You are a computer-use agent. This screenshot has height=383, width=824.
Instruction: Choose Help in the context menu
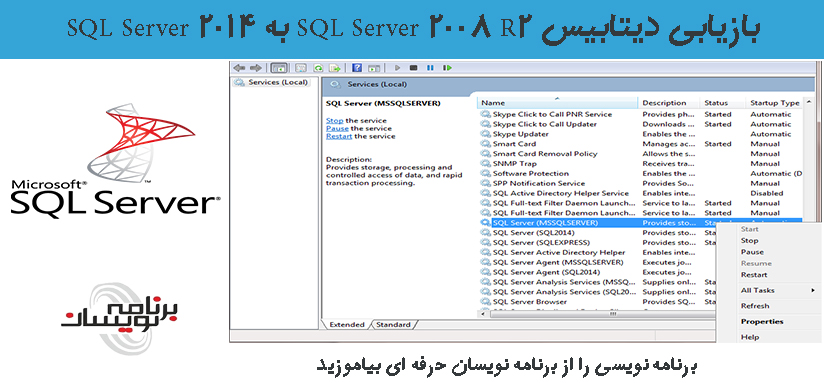(x=749, y=337)
